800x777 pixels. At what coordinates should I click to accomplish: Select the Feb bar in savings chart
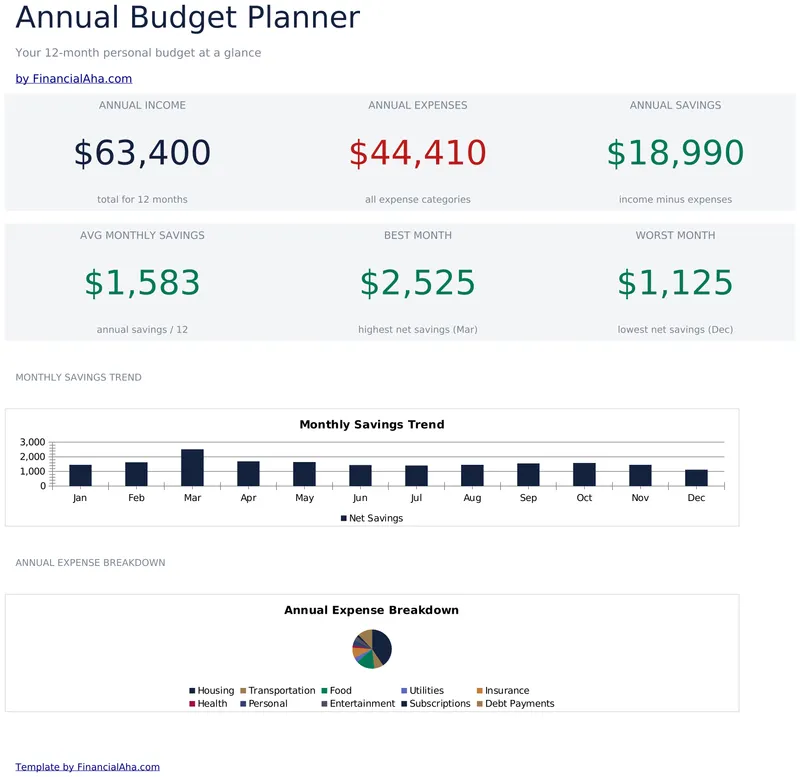136,474
